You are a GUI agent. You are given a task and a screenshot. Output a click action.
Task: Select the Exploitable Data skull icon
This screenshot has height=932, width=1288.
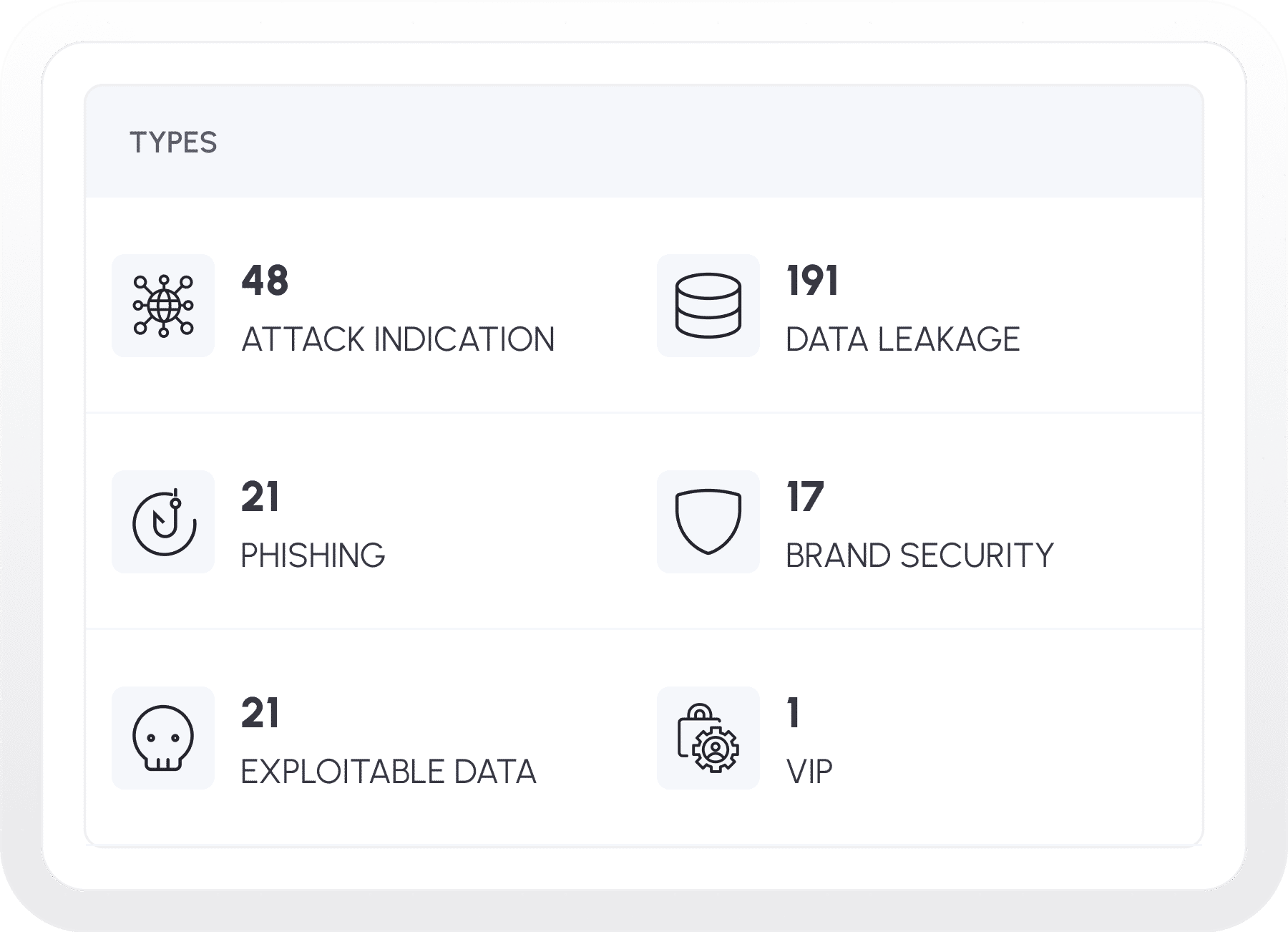coord(163,738)
